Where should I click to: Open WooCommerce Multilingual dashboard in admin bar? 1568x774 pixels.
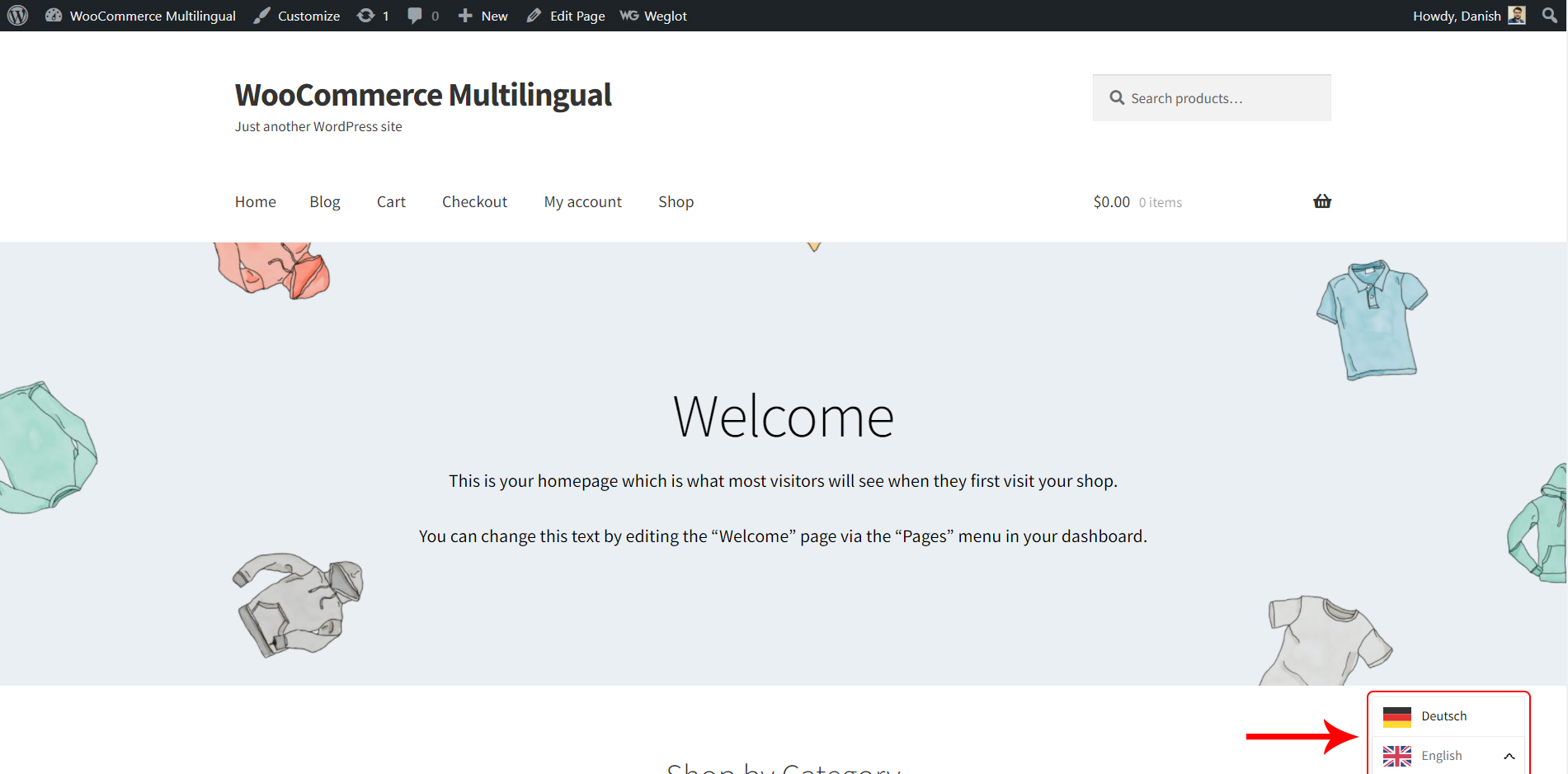(140, 16)
